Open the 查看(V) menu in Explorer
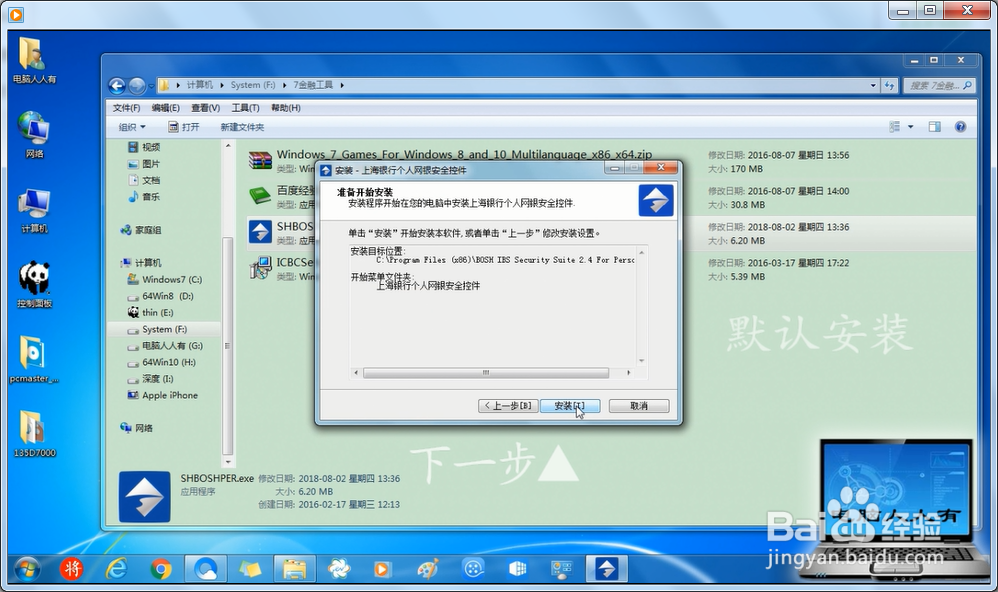 click(x=206, y=108)
